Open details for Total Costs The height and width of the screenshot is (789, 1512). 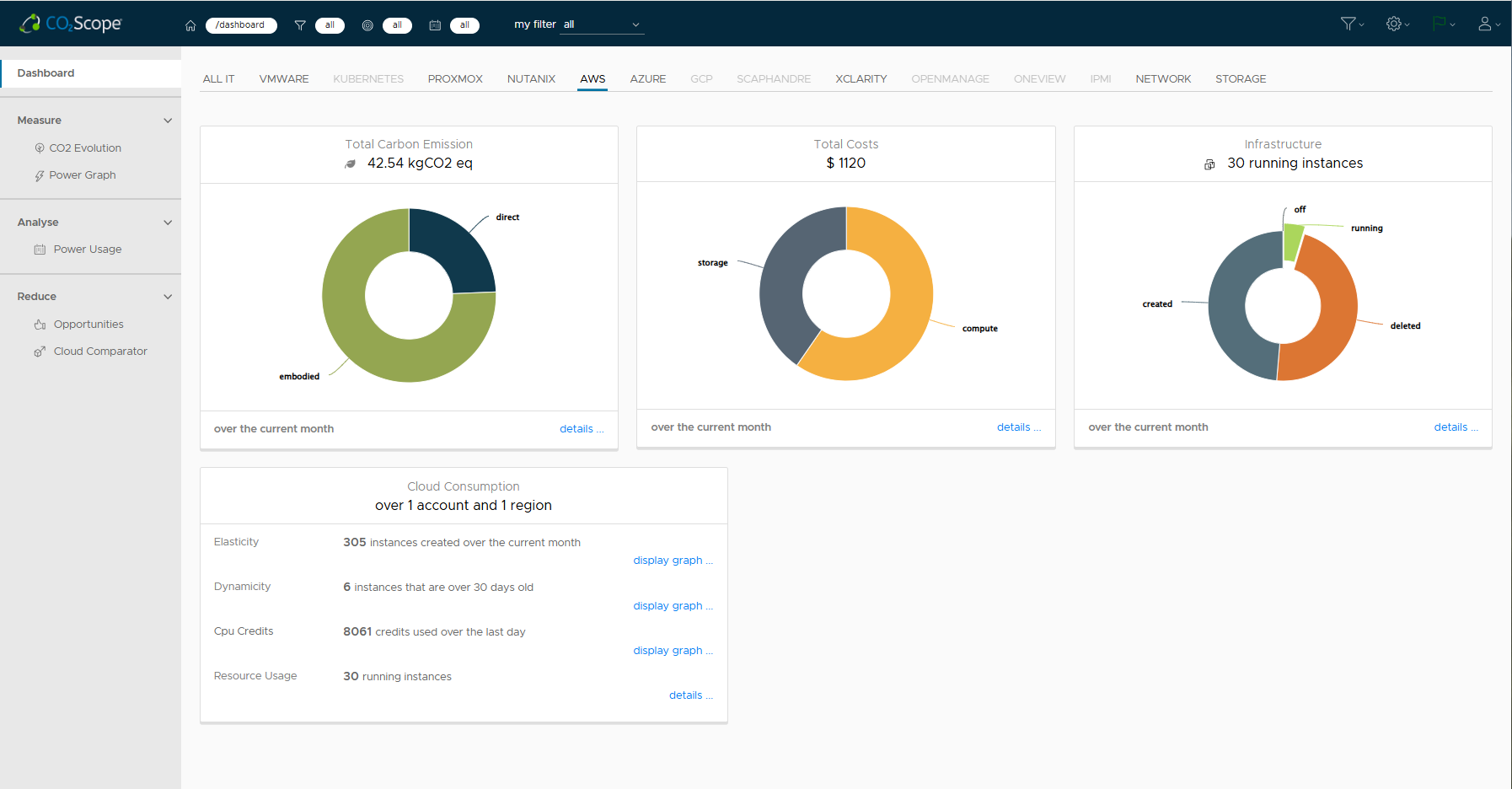[1019, 427]
